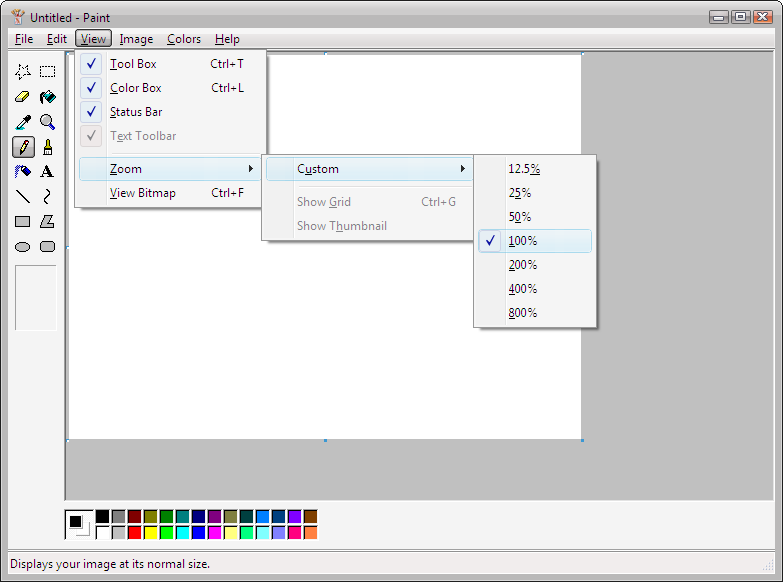
Task: Click the disabled Text Toolbar option
Action: [170, 136]
